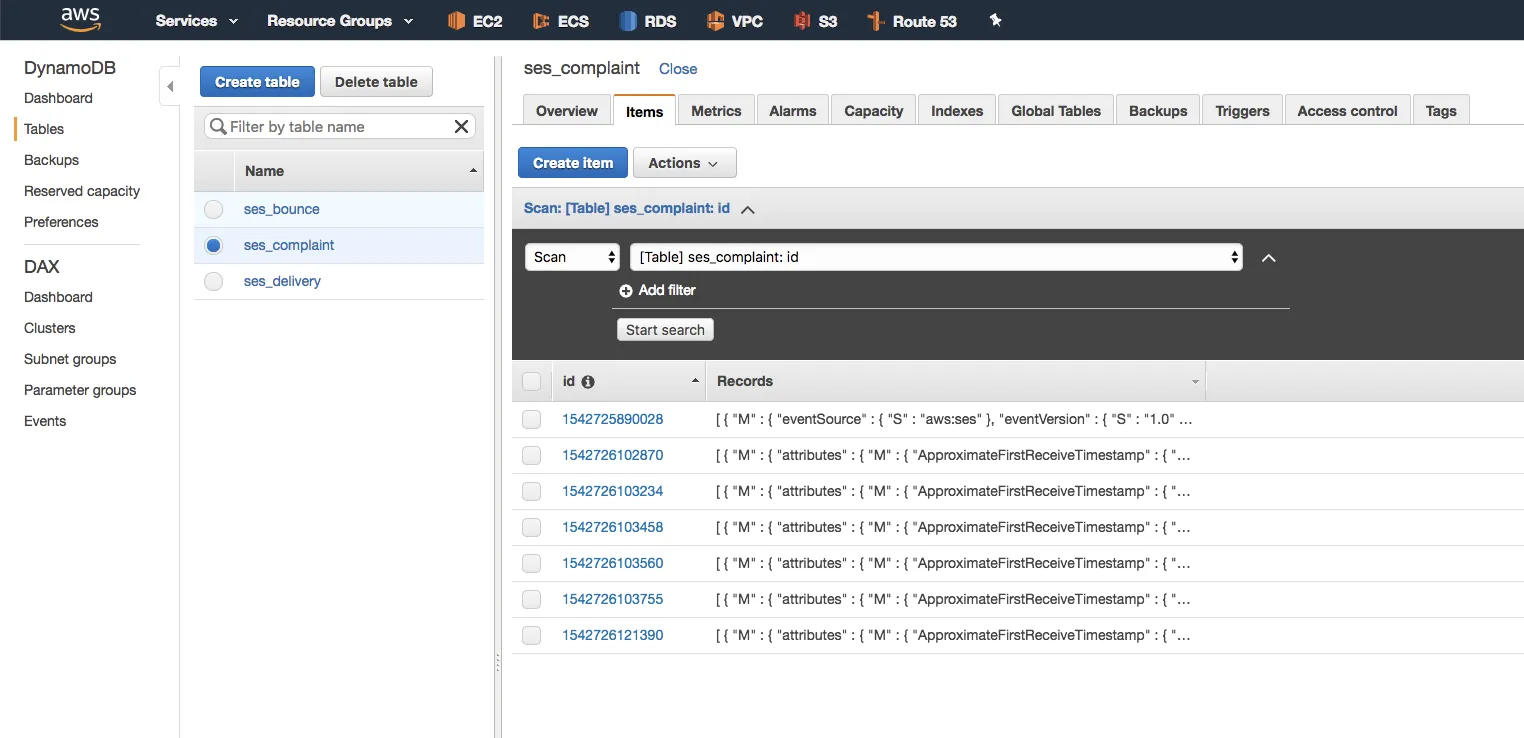Select the ses_delivery table radio button

pos(213,282)
